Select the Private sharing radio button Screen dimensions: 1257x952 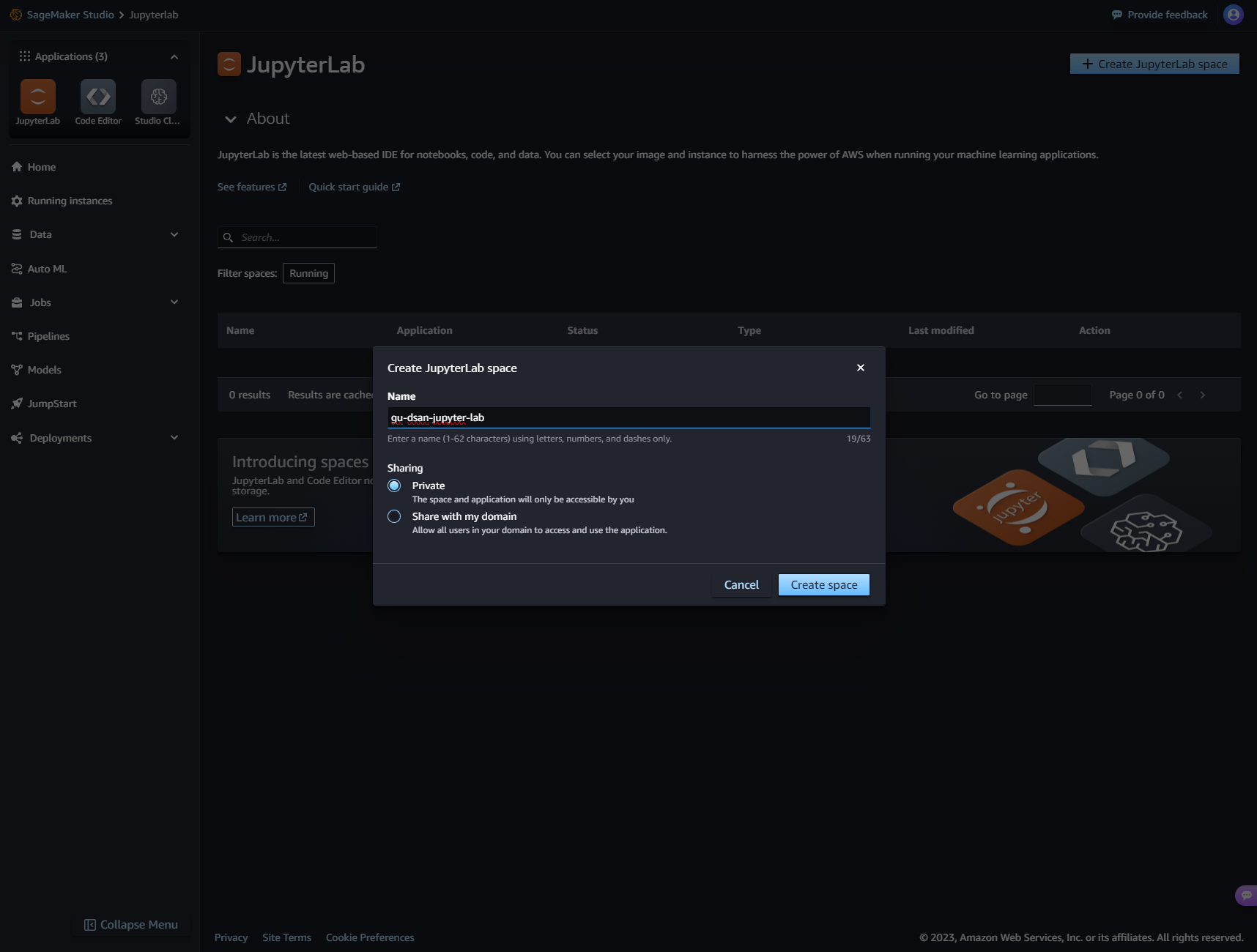click(x=394, y=486)
